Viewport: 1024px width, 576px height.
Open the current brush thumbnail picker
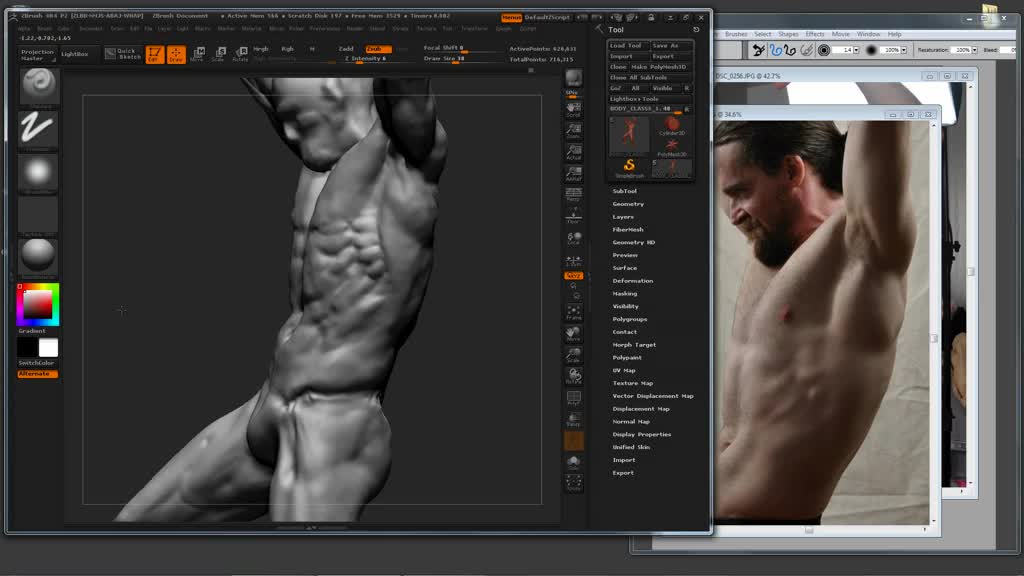39,87
